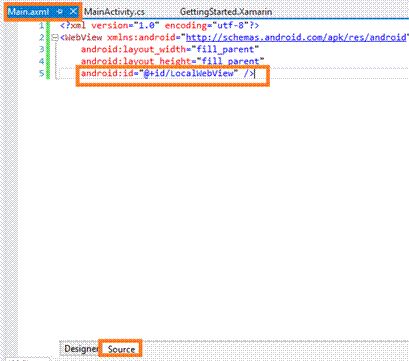
Task: Switch to the Source view tab
Action: click(x=121, y=349)
